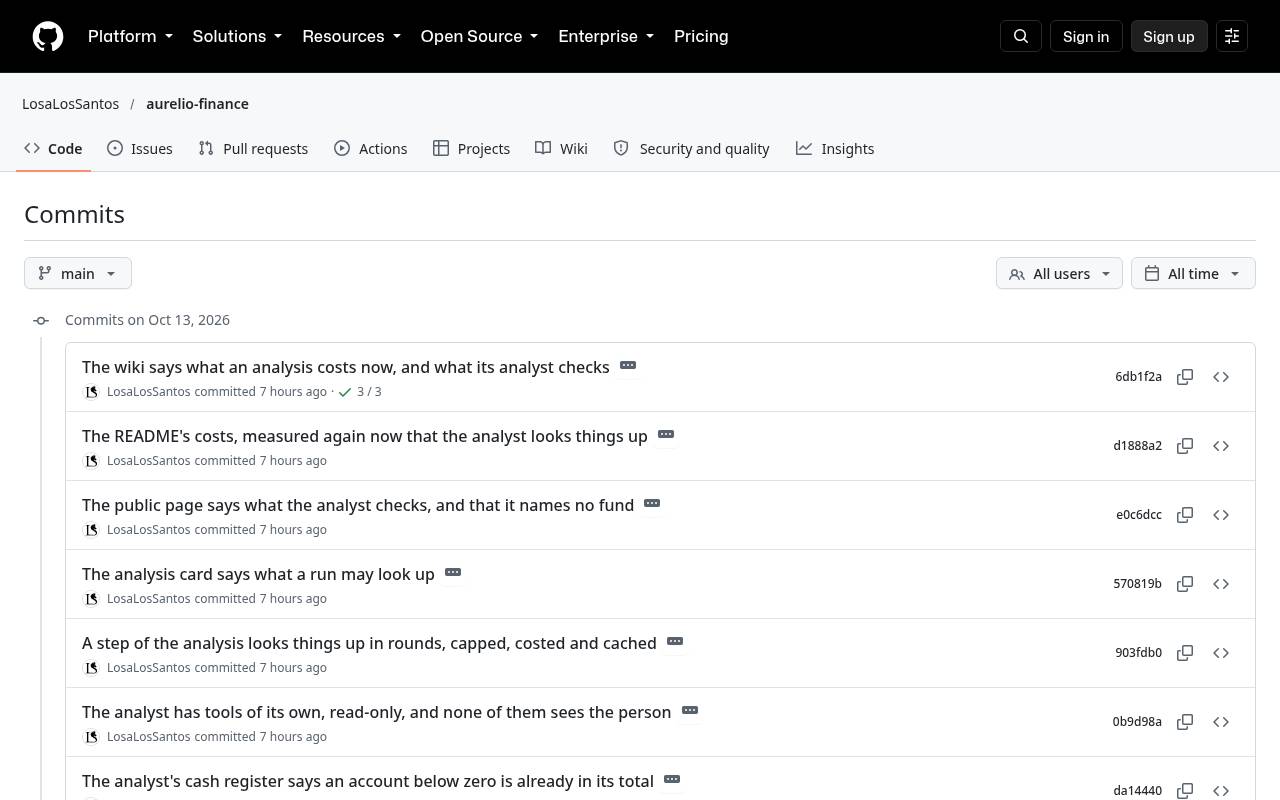Browse repository at commit d1888a2
Image resolution: width=1280 pixels, height=800 pixels.
(x=1221, y=446)
